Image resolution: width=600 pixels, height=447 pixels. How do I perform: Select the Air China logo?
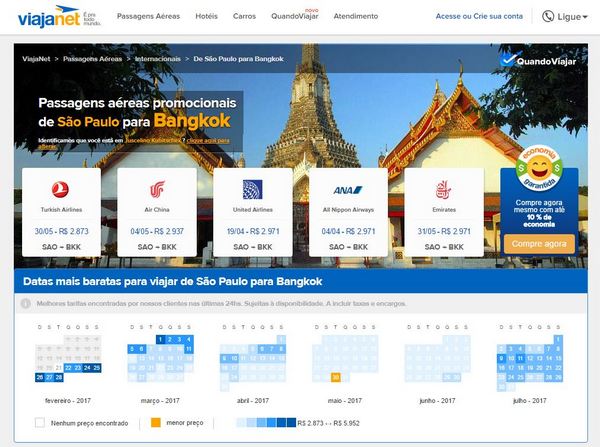tap(157, 189)
